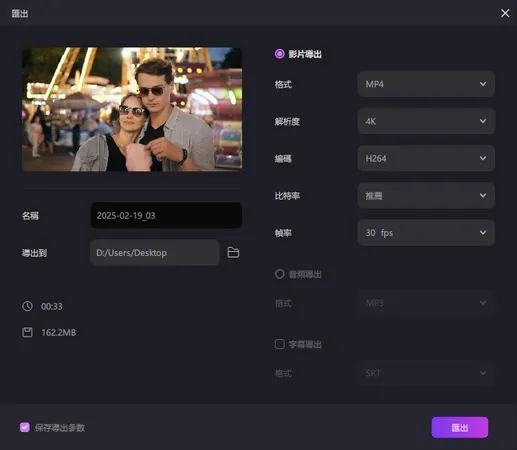The width and height of the screenshot is (517, 450).
Task: Click the 導出到 label
Action: [x=34, y=253]
